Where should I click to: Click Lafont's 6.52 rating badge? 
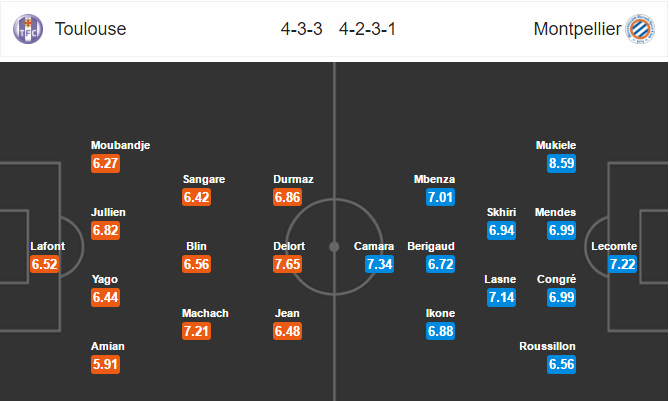coord(44,264)
